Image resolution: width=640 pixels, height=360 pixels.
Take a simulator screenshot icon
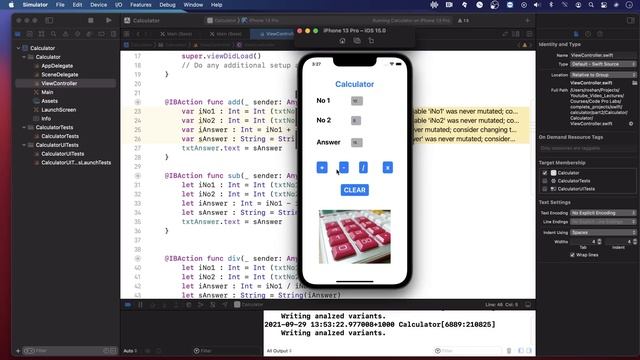click(x=357, y=41)
